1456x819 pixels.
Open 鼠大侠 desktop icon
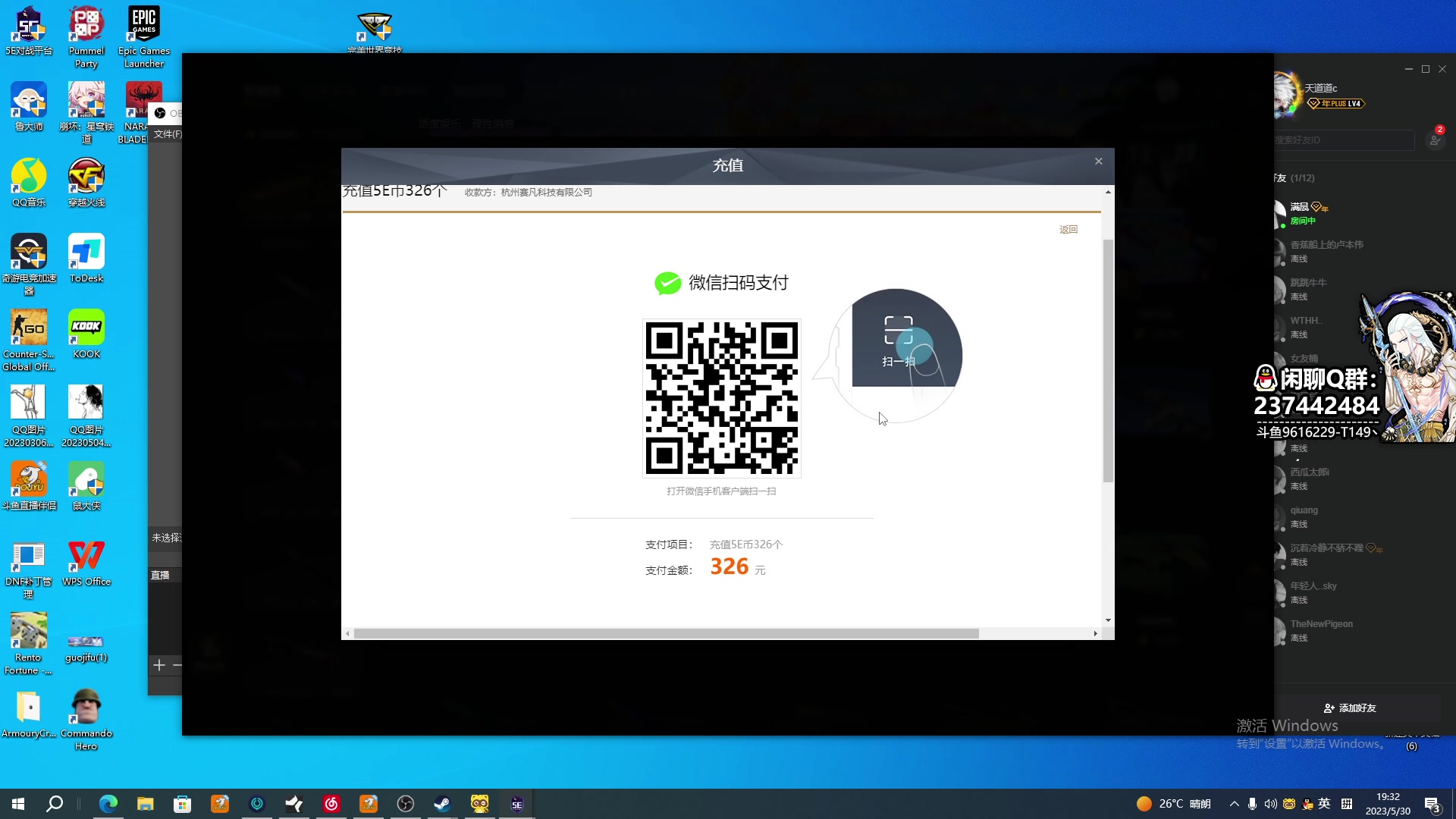coord(86,486)
